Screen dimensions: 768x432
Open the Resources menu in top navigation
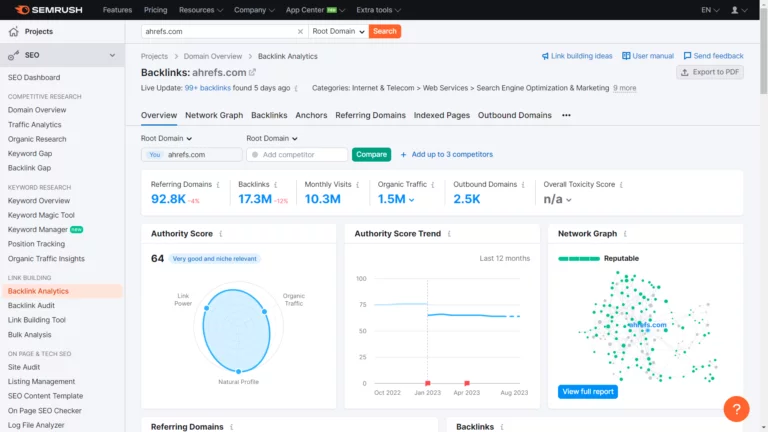click(x=200, y=10)
